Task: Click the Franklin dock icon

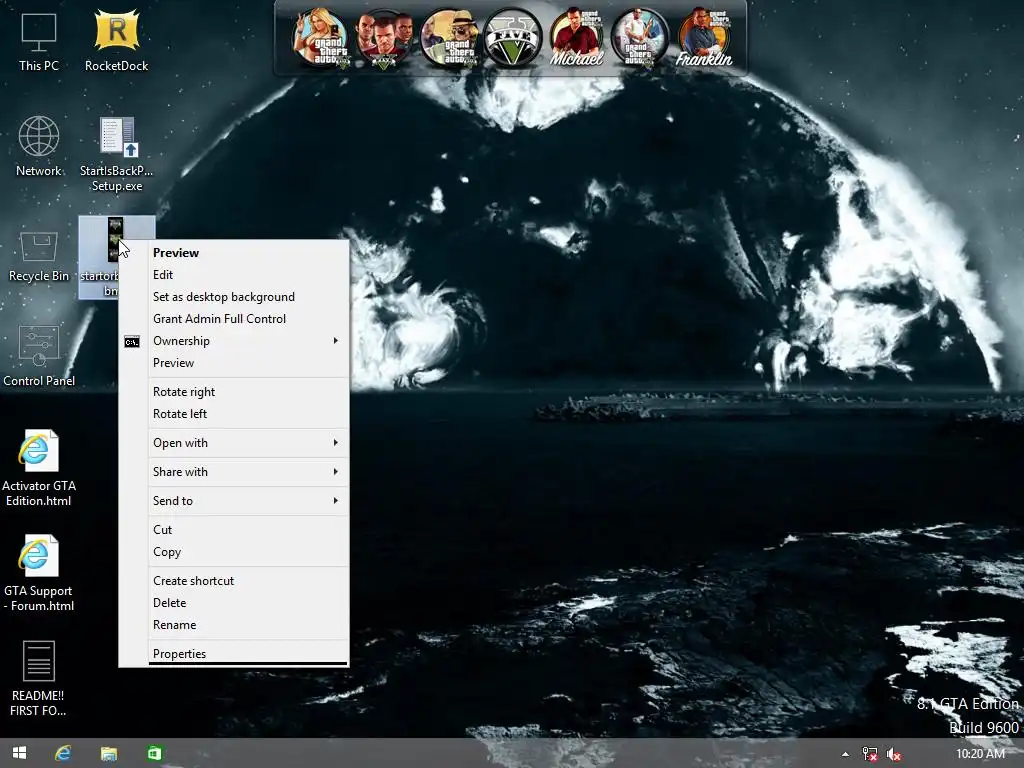Action: pos(704,38)
